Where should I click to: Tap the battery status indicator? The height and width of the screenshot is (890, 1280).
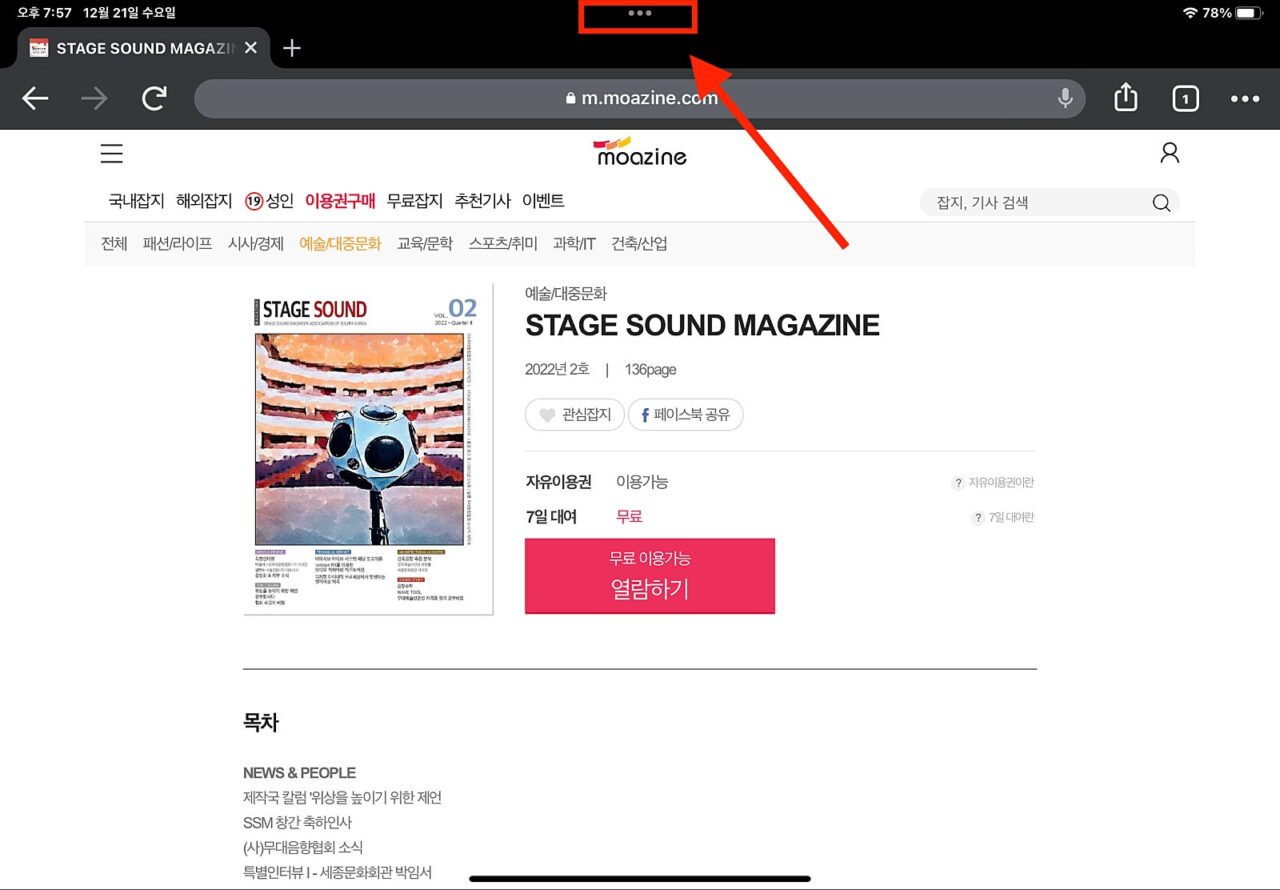[1249, 13]
